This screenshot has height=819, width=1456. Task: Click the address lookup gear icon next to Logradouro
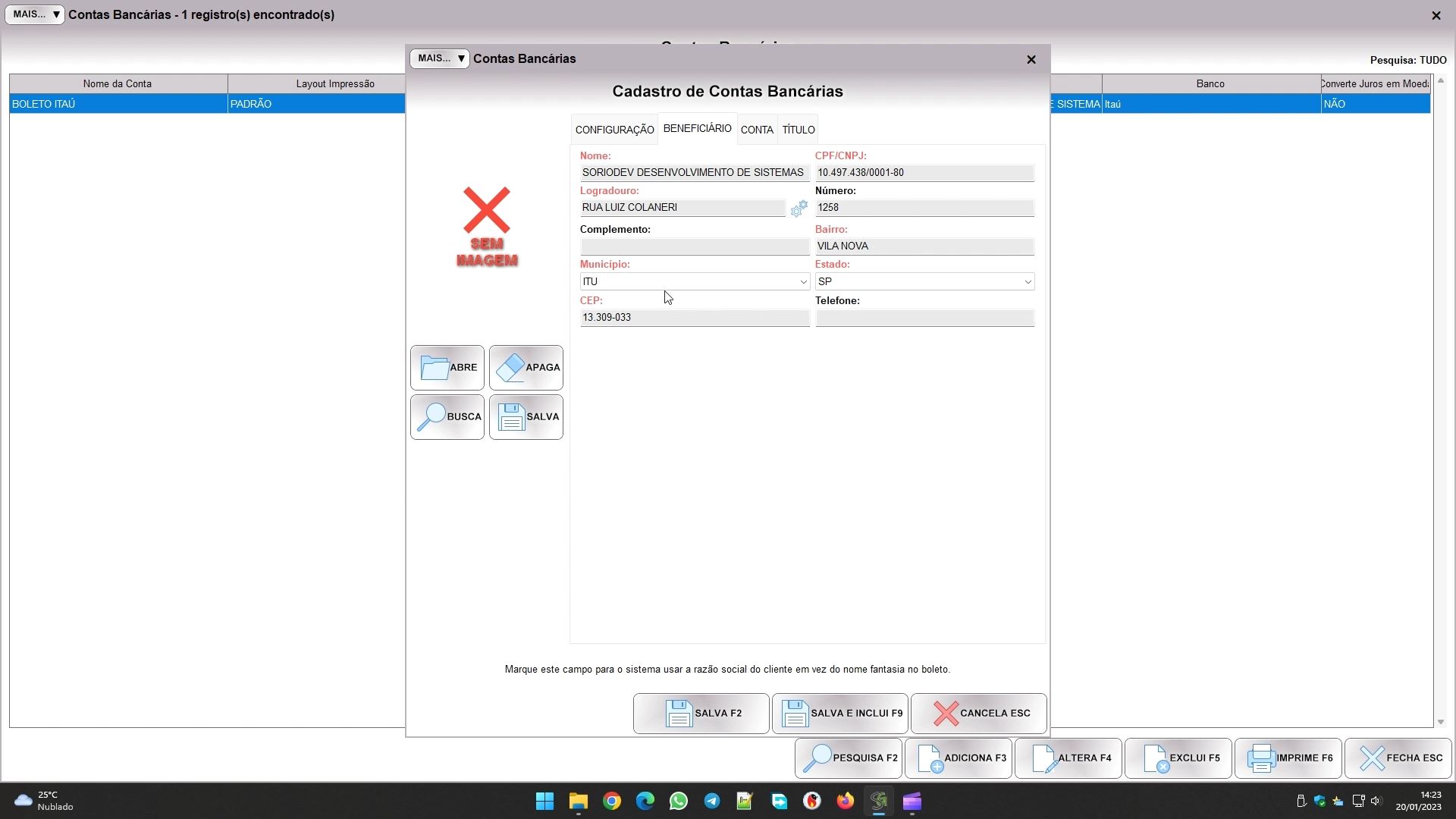[799, 209]
